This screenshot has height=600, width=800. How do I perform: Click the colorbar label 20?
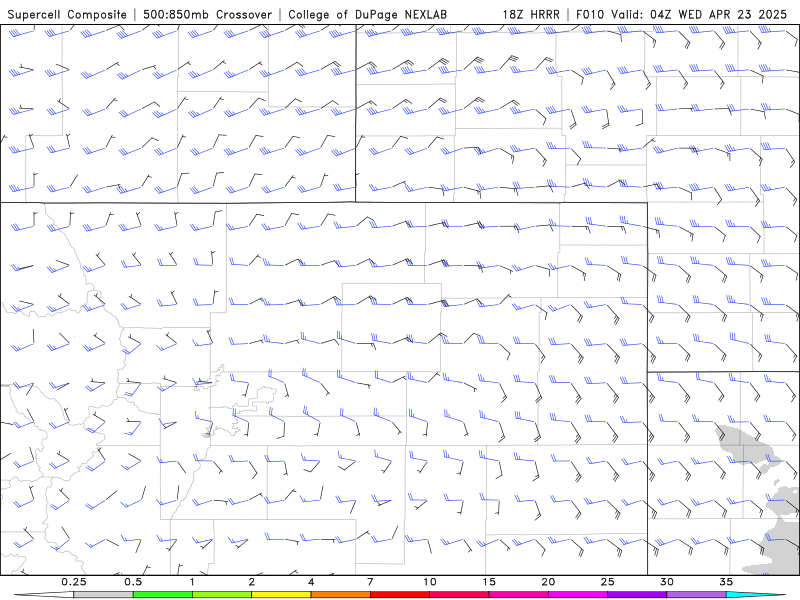[x=548, y=582]
